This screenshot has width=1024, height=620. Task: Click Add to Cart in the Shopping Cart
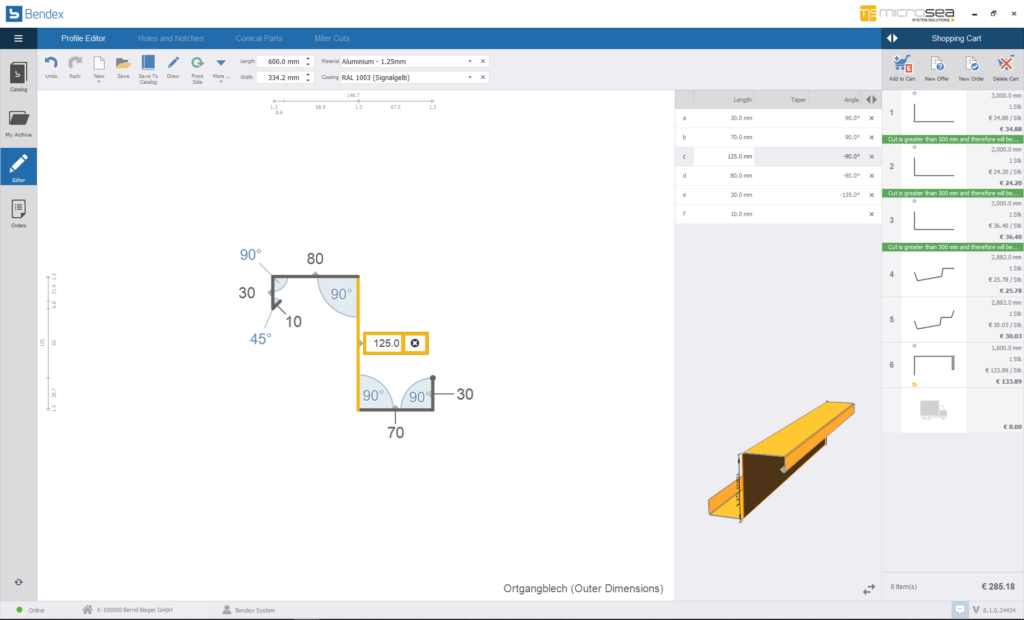(902, 63)
